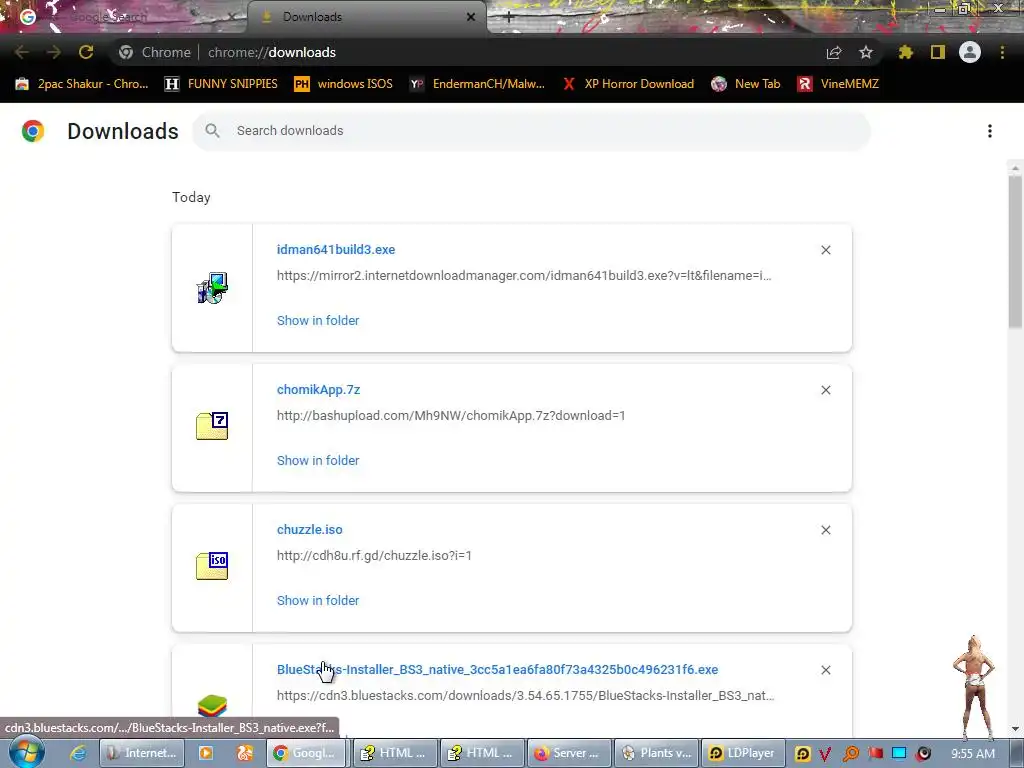The height and width of the screenshot is (768, 1024).
Task: Open the VineMEMZ bookmark
Action: pyautogui.click(x=838, y=84)
